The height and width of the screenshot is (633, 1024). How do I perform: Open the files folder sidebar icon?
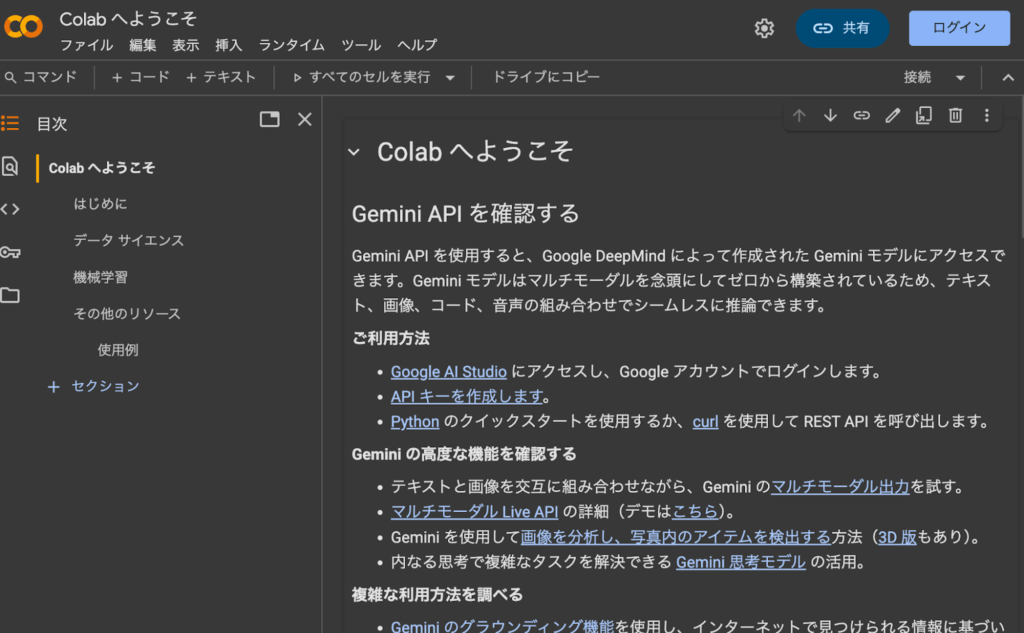click(10, 295)
